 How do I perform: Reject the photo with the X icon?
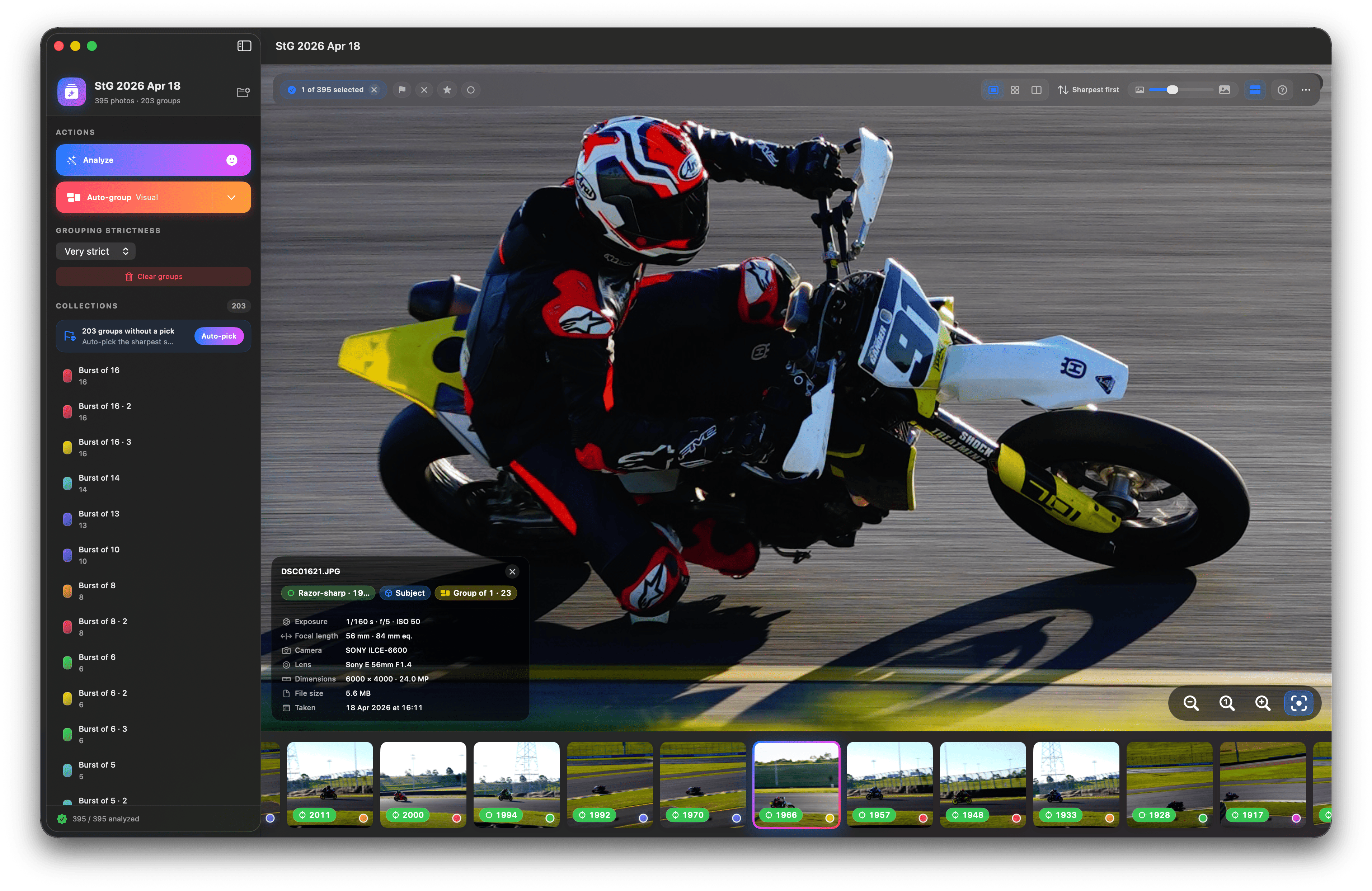(x=424, y=90)
